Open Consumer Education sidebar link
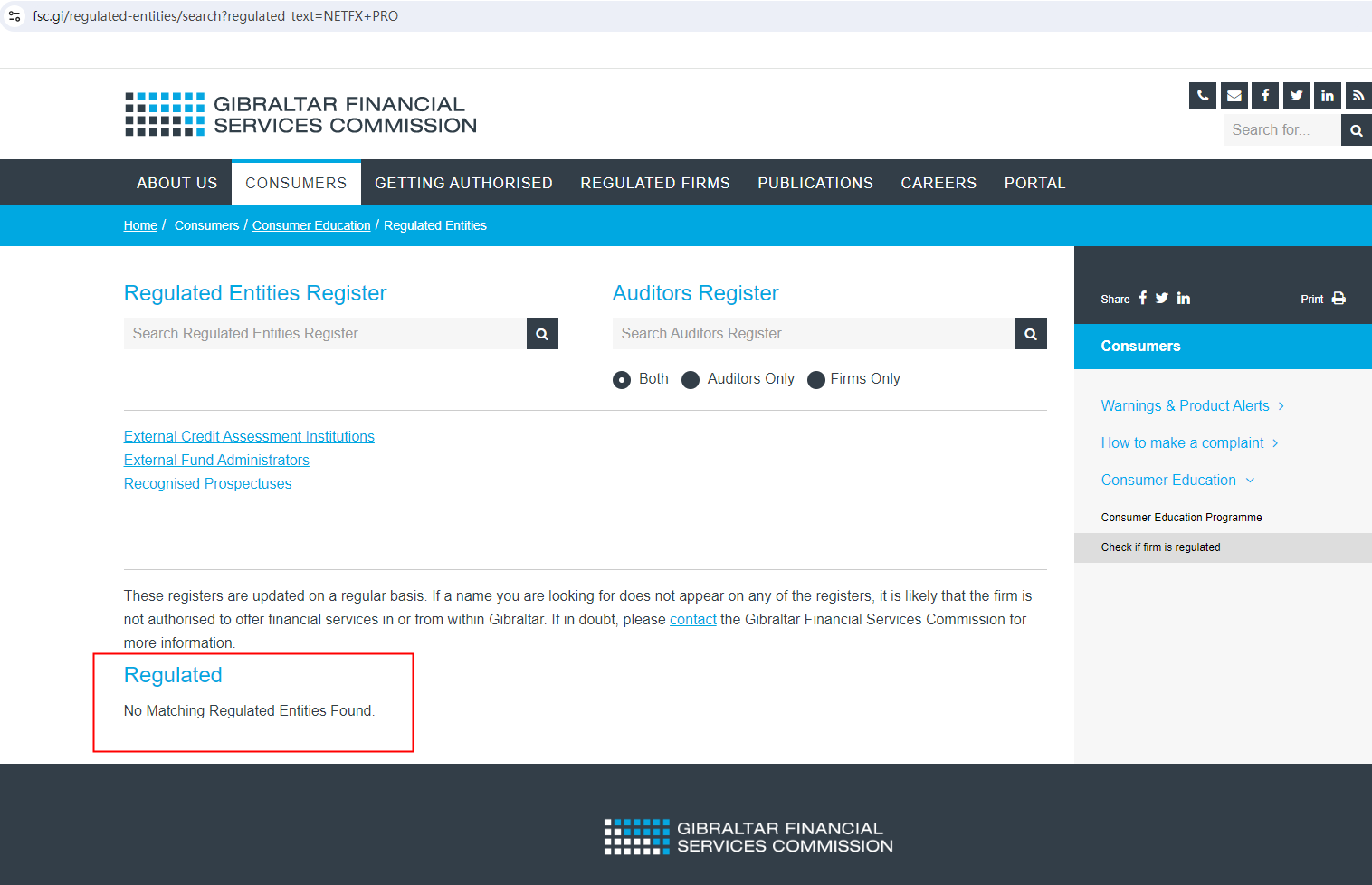 coord(1168,481)
